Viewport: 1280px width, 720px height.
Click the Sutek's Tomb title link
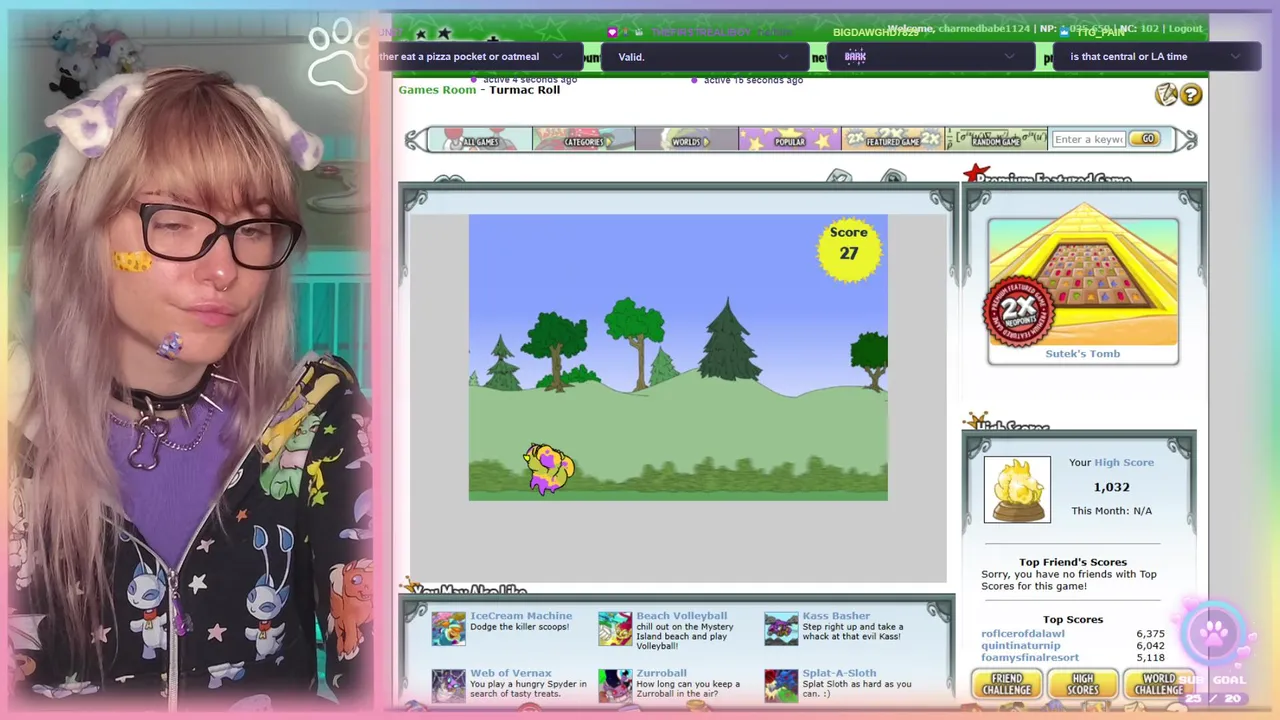pos(1083,354)
